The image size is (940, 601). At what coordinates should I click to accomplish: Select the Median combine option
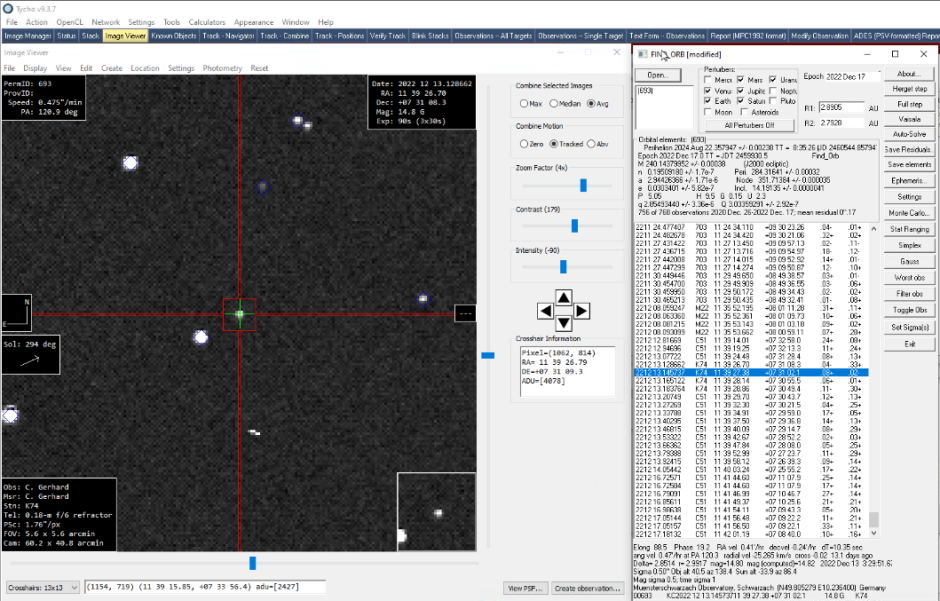pyautogui.click(x=552, y=103)
